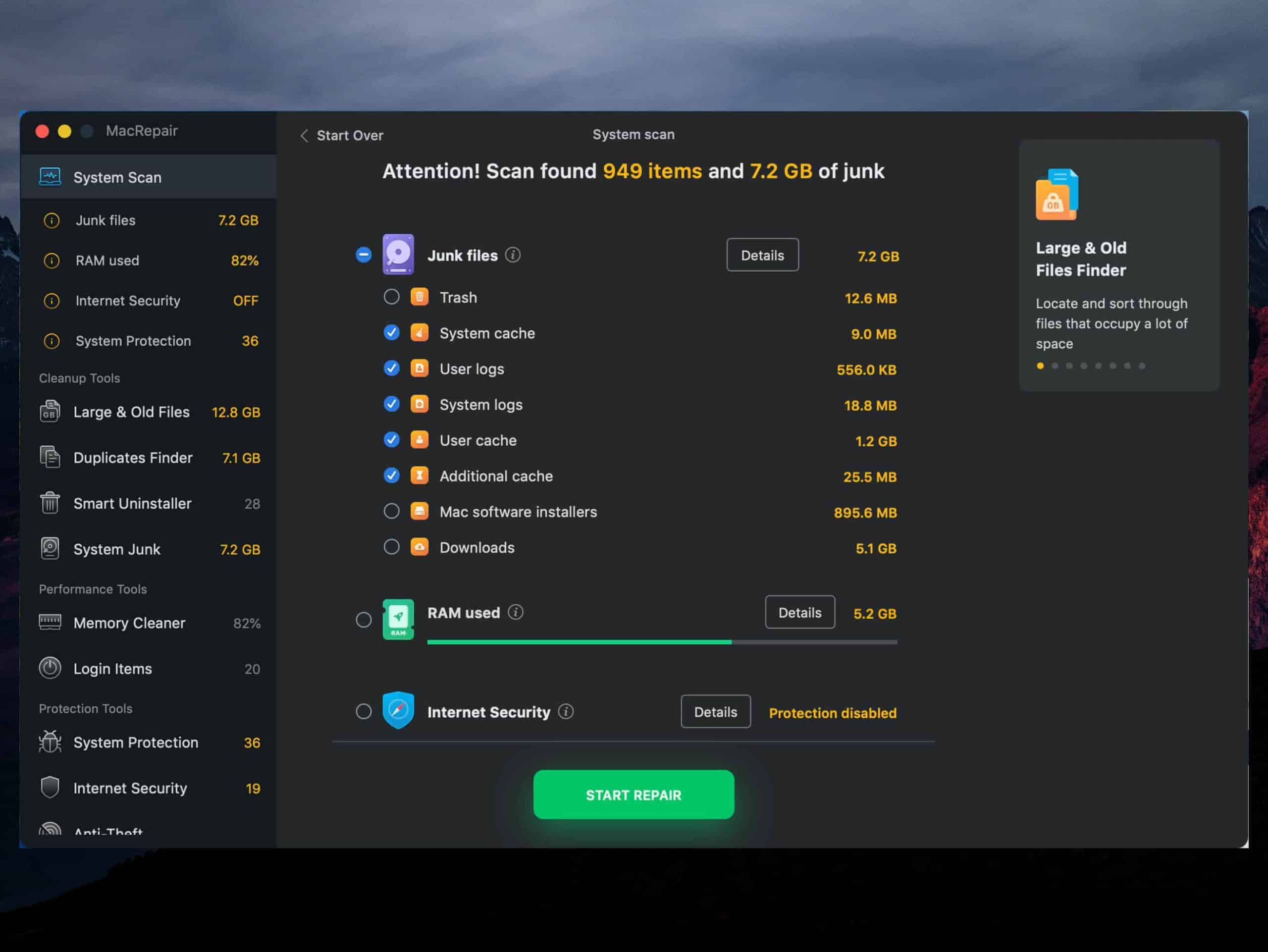
Task: Open Large & Old Files tool
Action: (x=149, y=412)
